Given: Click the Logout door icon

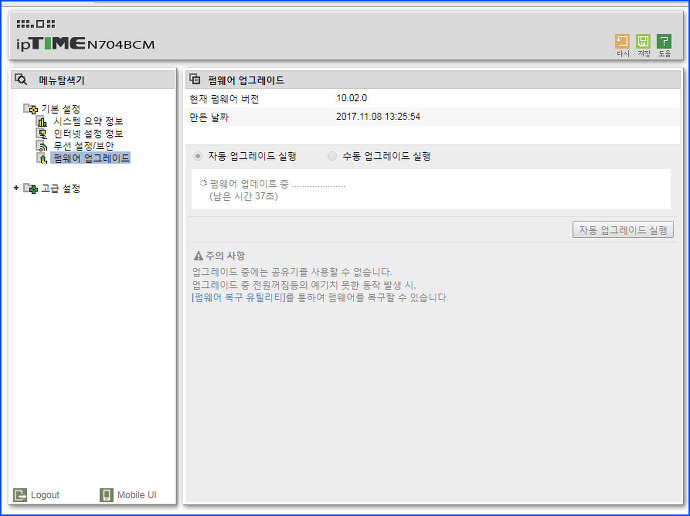Looking at the screenshot, I should (x=20, y=495).
